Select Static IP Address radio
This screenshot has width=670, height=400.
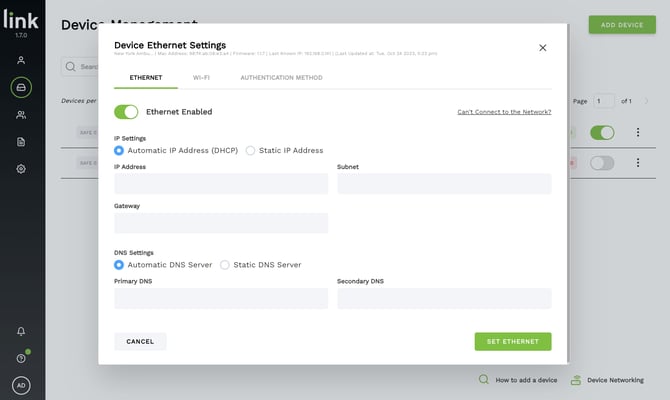[250, 150]
